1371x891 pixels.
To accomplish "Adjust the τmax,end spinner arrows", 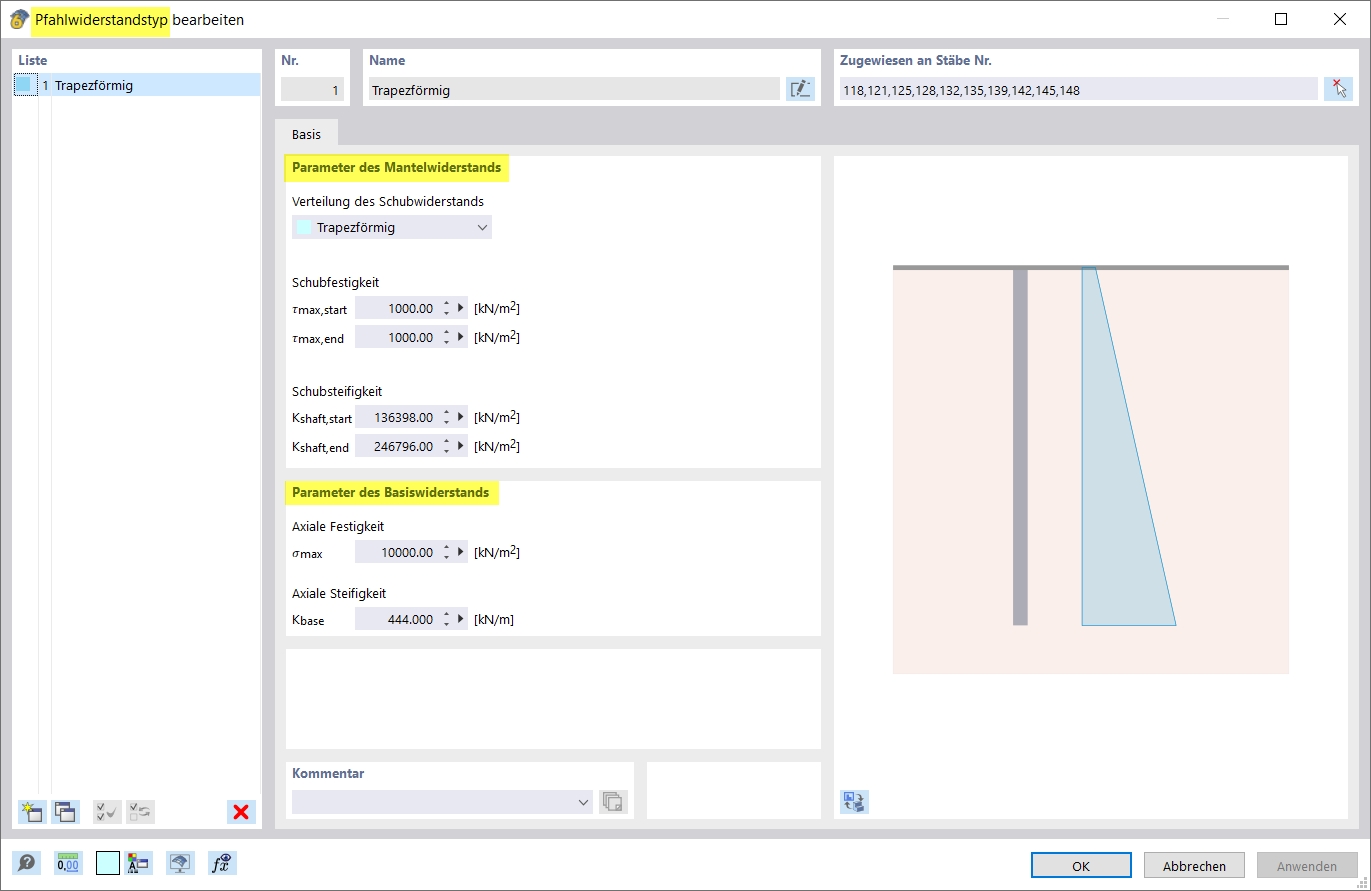I will pos(446,337).
